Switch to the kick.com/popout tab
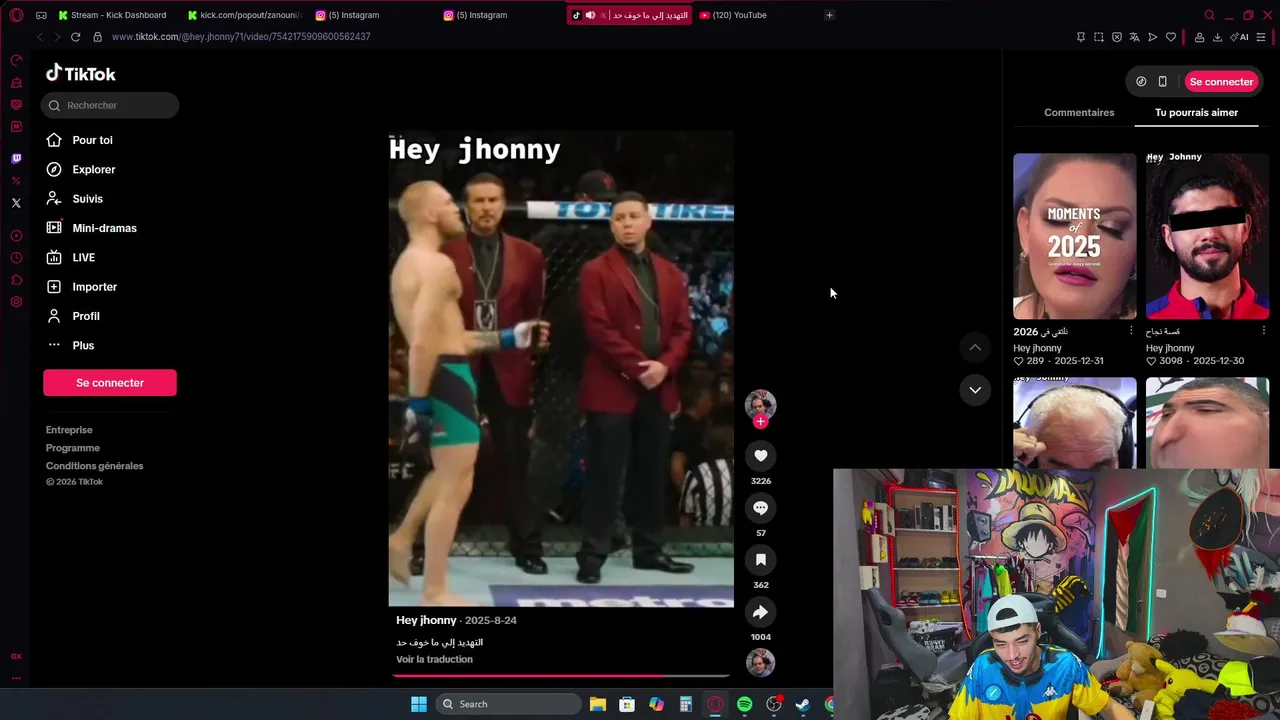This screenshot has height=720, width=1280. pos(244,15)
